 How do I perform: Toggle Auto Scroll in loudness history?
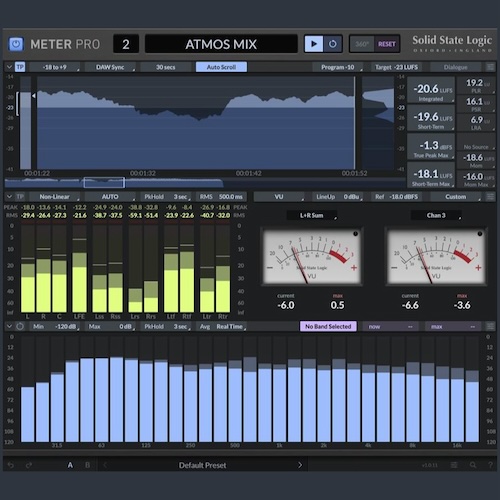point(221,67)
